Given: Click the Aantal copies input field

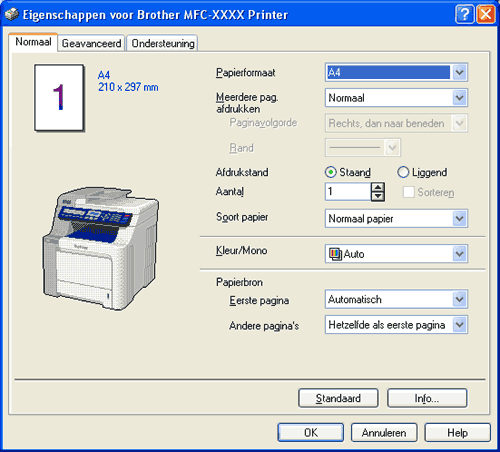Looking at the screenshot, I should pyautogui.click(x=348, y=192).
